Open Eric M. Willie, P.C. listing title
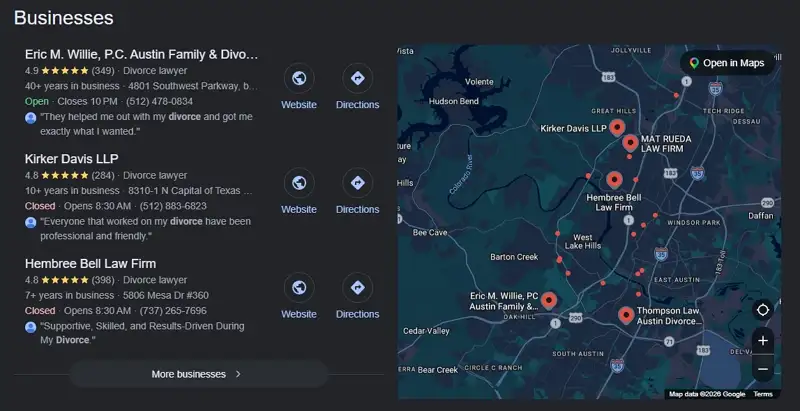 click(x=141, y=55)
